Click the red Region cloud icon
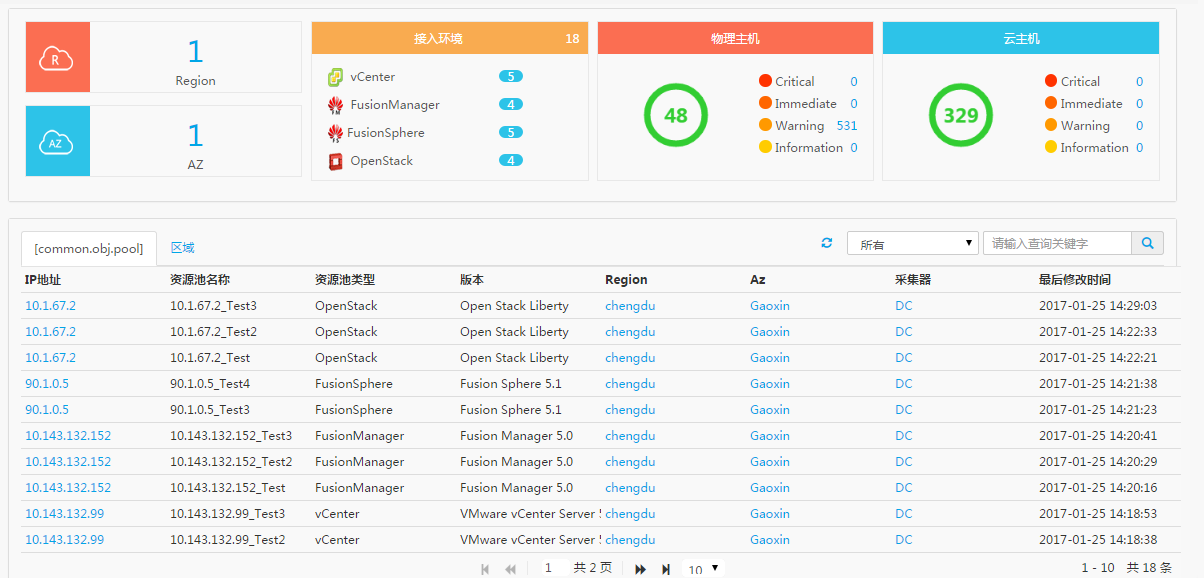Image resolution: width=1204 pixels, height=578 pixels. [x=57, y=58]
